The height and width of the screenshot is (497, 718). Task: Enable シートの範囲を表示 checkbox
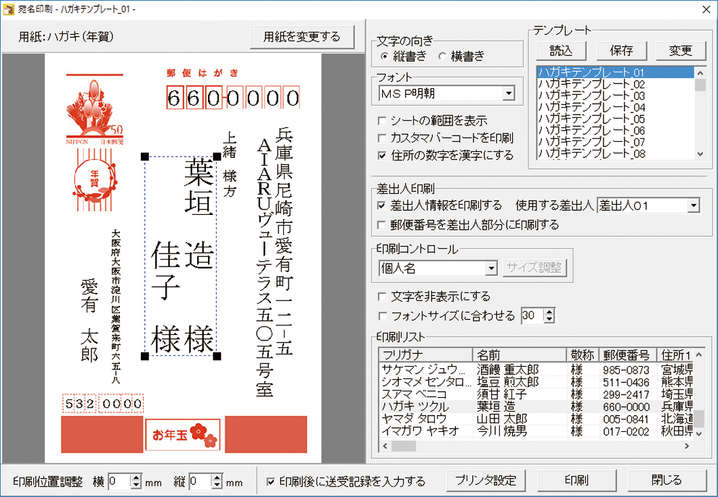383,120
